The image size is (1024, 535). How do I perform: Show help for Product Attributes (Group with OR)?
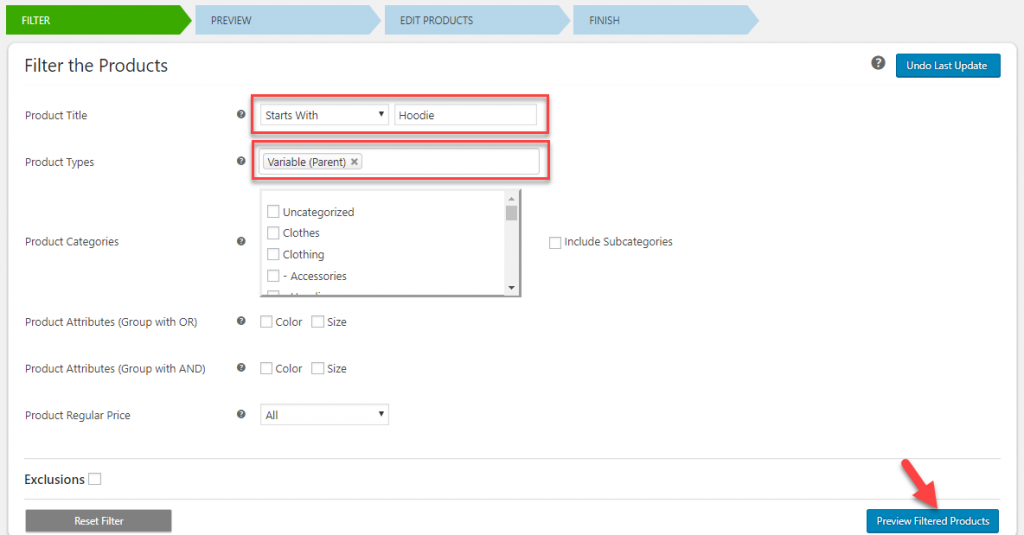[241, 321]
